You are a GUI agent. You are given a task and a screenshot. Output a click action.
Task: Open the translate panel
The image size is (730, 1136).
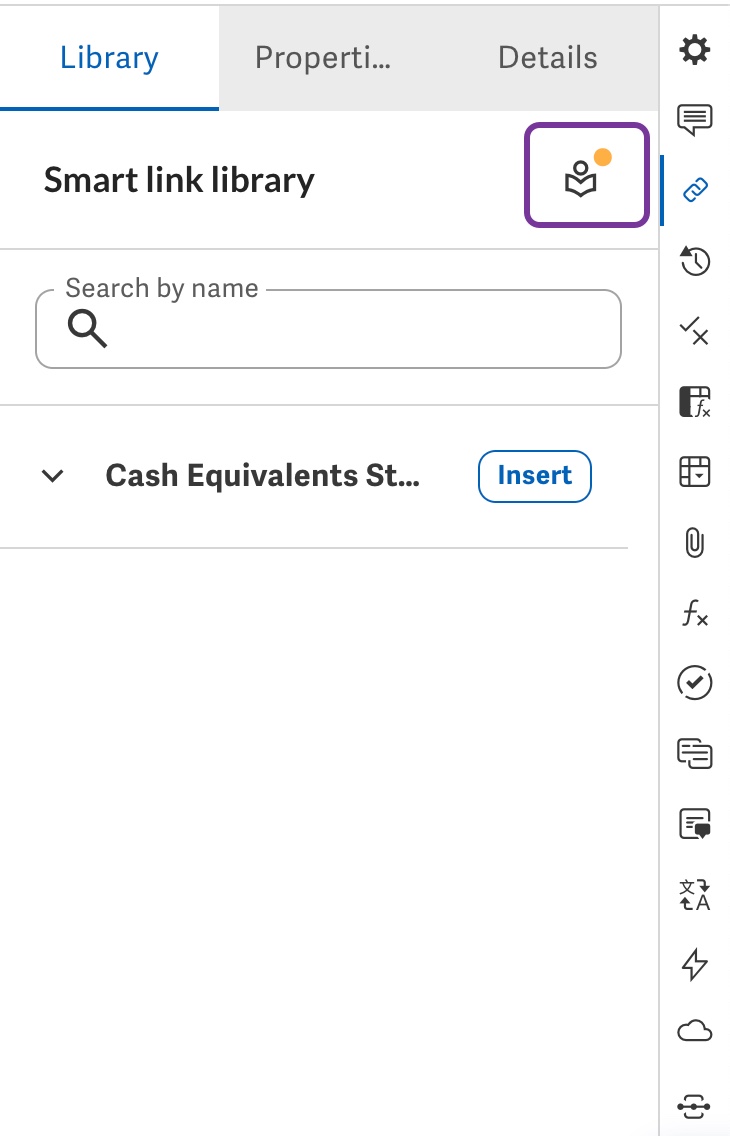695,896
